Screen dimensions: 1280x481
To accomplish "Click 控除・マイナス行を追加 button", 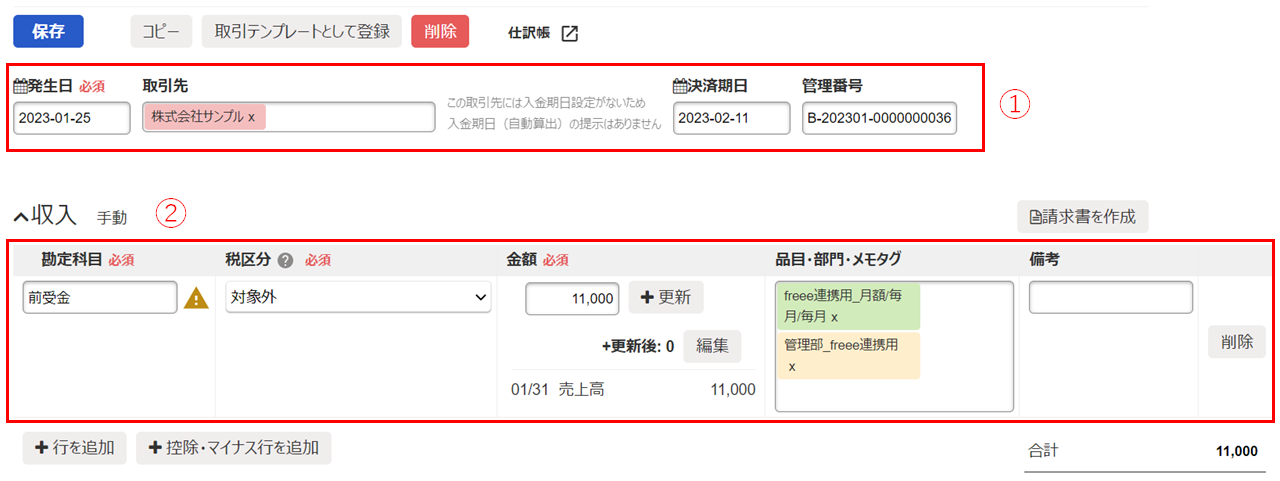I will click(233, 448).
